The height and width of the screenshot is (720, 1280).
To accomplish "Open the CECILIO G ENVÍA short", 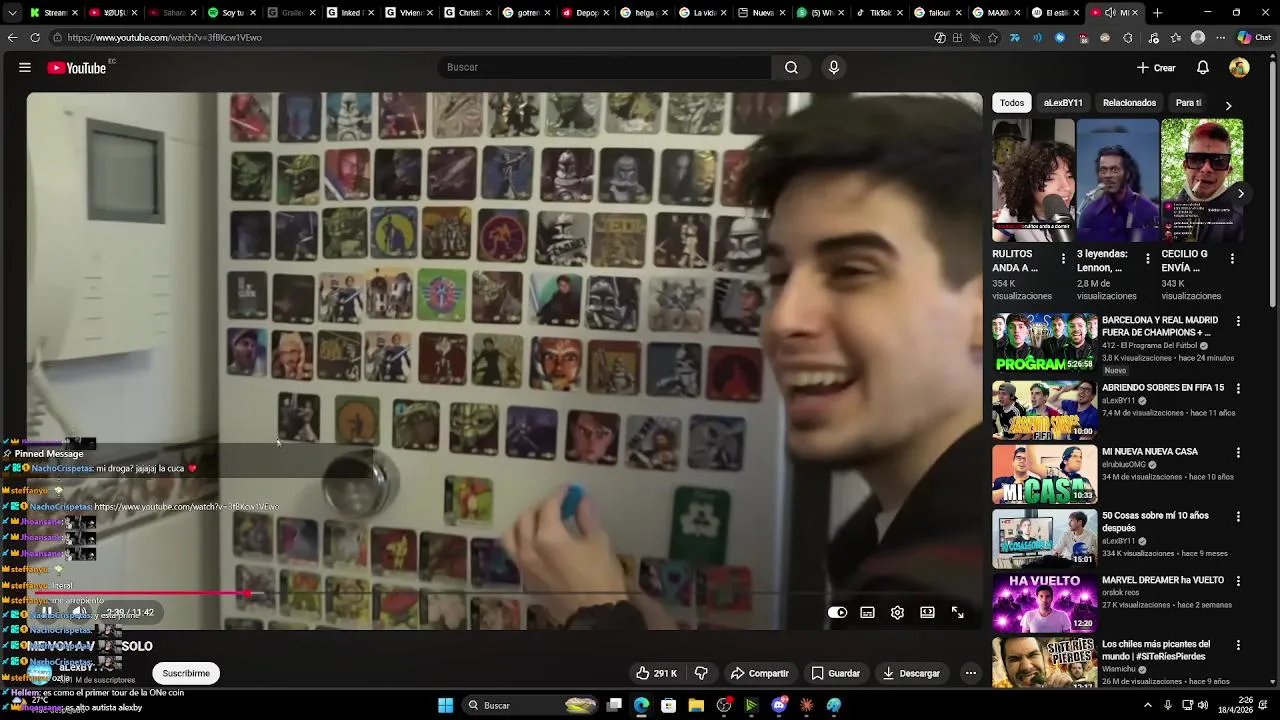I will point(1201,180).
